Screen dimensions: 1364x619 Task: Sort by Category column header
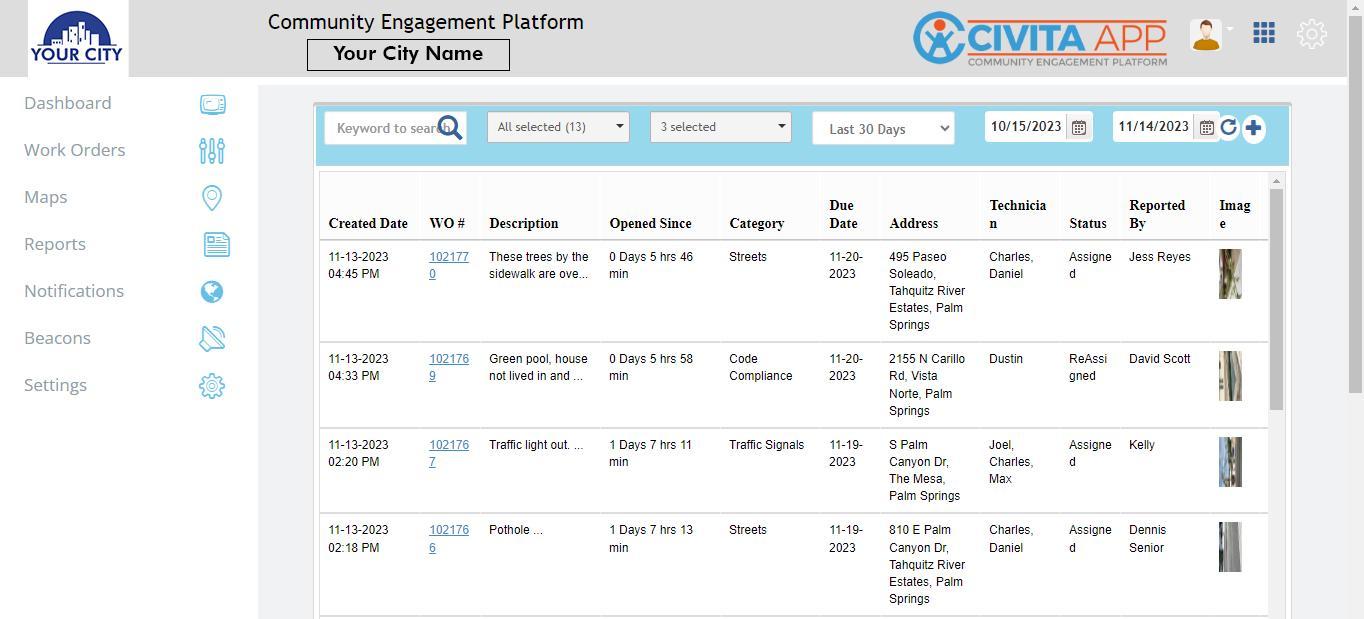click(756, 223)
